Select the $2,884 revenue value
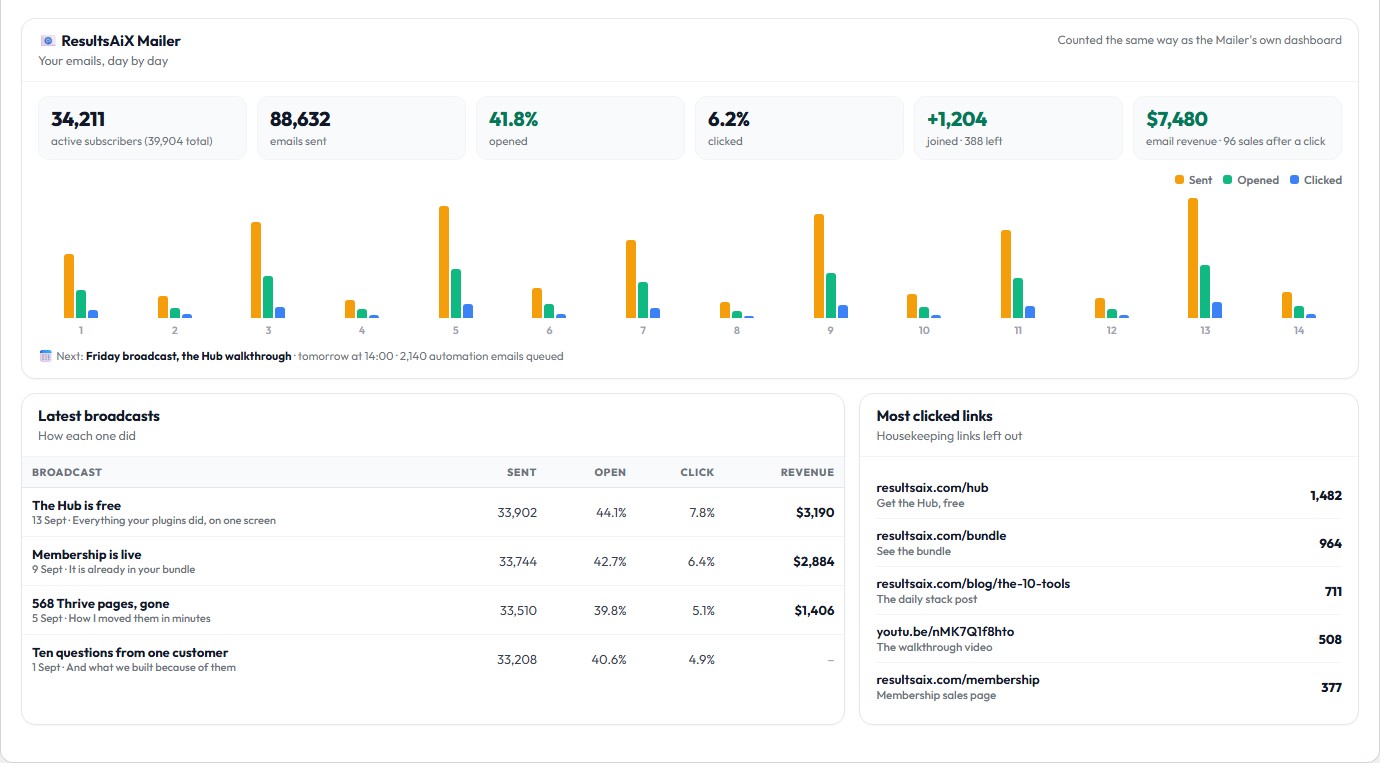 [x=814, y=562]
